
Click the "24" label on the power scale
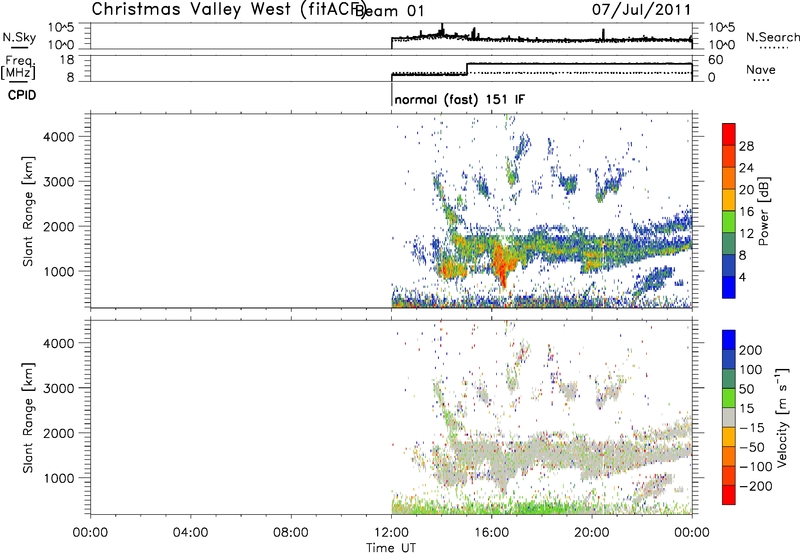tap(746, 168)
